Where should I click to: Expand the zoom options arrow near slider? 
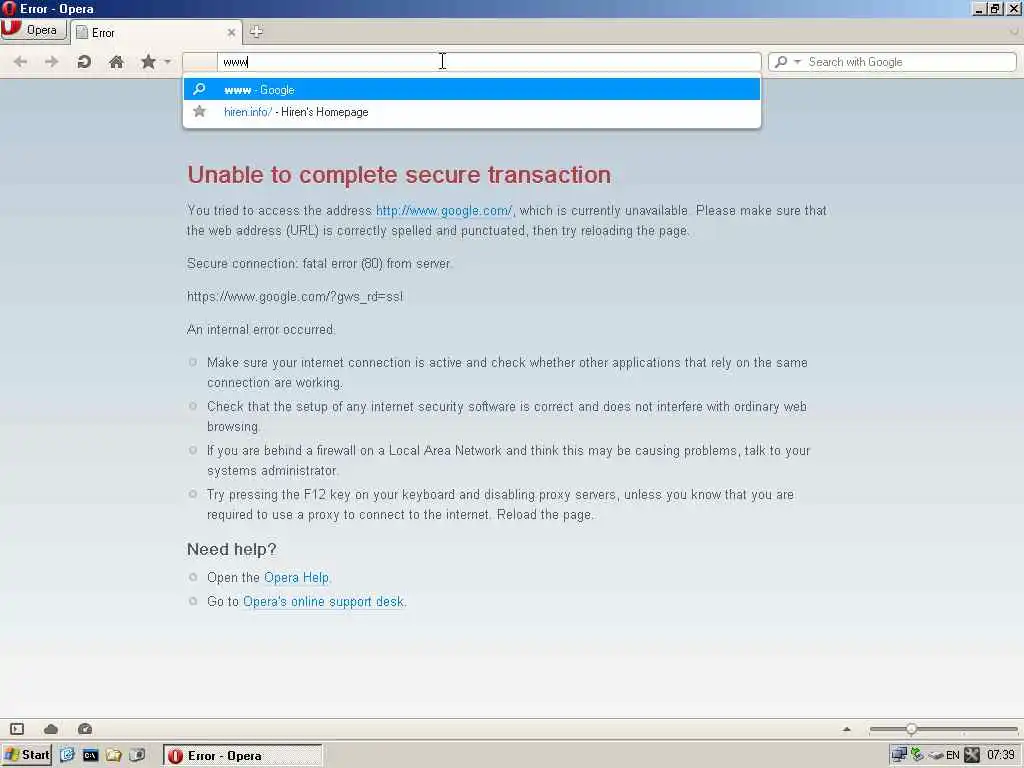[847, 729]
